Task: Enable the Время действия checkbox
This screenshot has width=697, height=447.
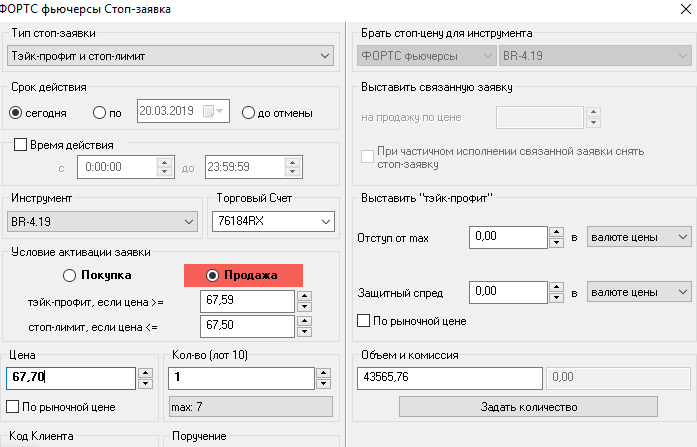Action: (x=21, y=146)
